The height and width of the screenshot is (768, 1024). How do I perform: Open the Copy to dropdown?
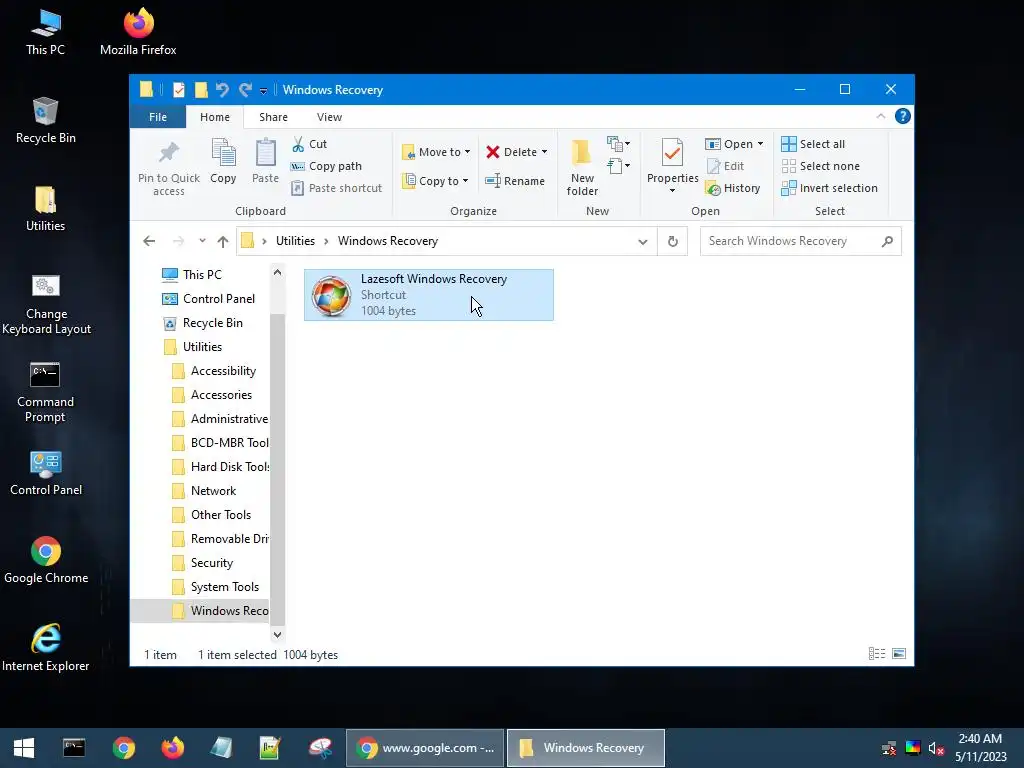(x=436, y=181)
